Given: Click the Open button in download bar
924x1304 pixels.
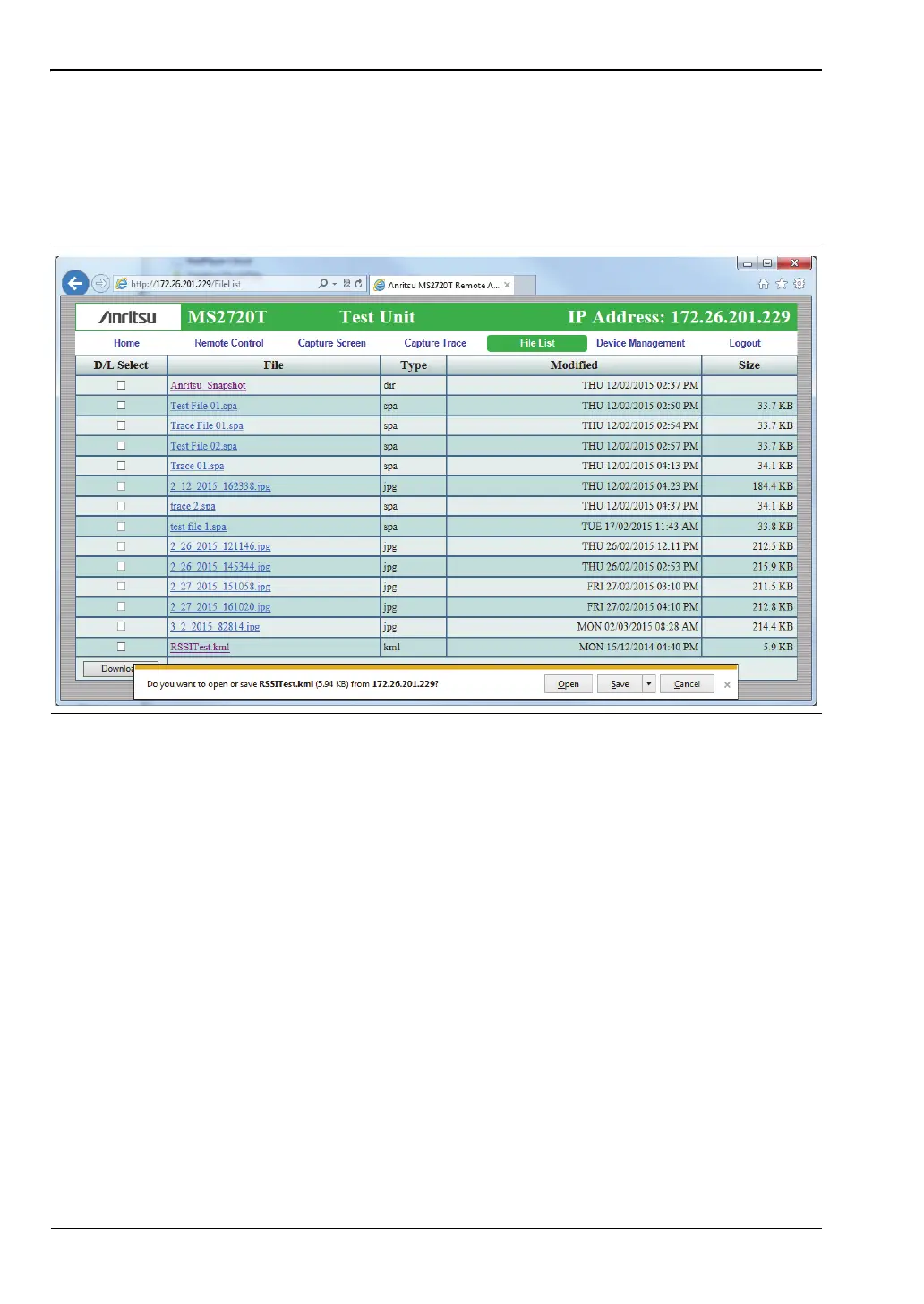Looking at the screenshot, I should coord(569,684).
